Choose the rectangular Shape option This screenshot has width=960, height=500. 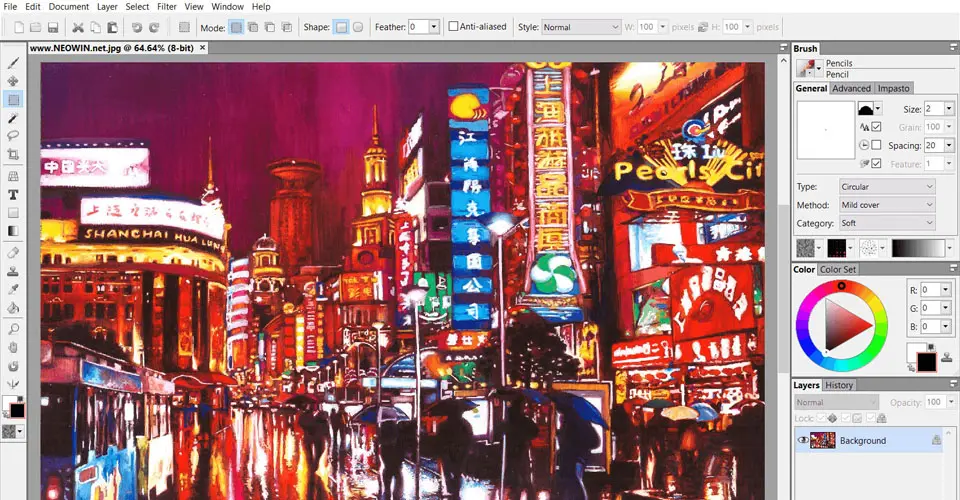342,27
